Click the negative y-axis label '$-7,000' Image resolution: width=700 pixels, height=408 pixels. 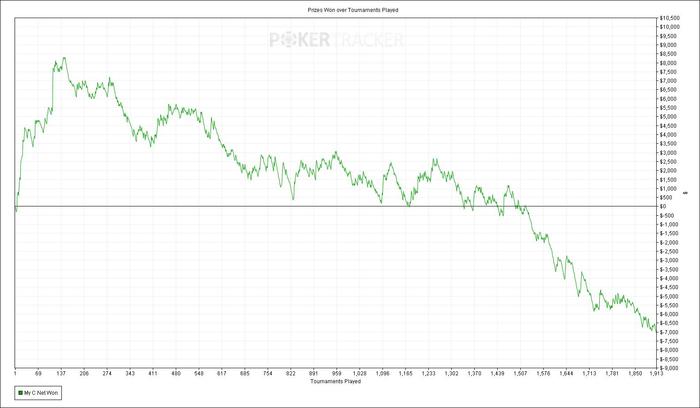pos(669,332)
